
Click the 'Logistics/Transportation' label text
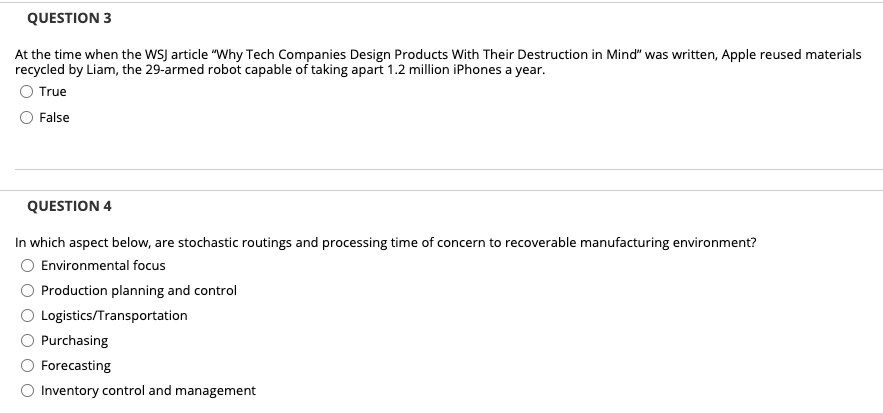point(114,316)
